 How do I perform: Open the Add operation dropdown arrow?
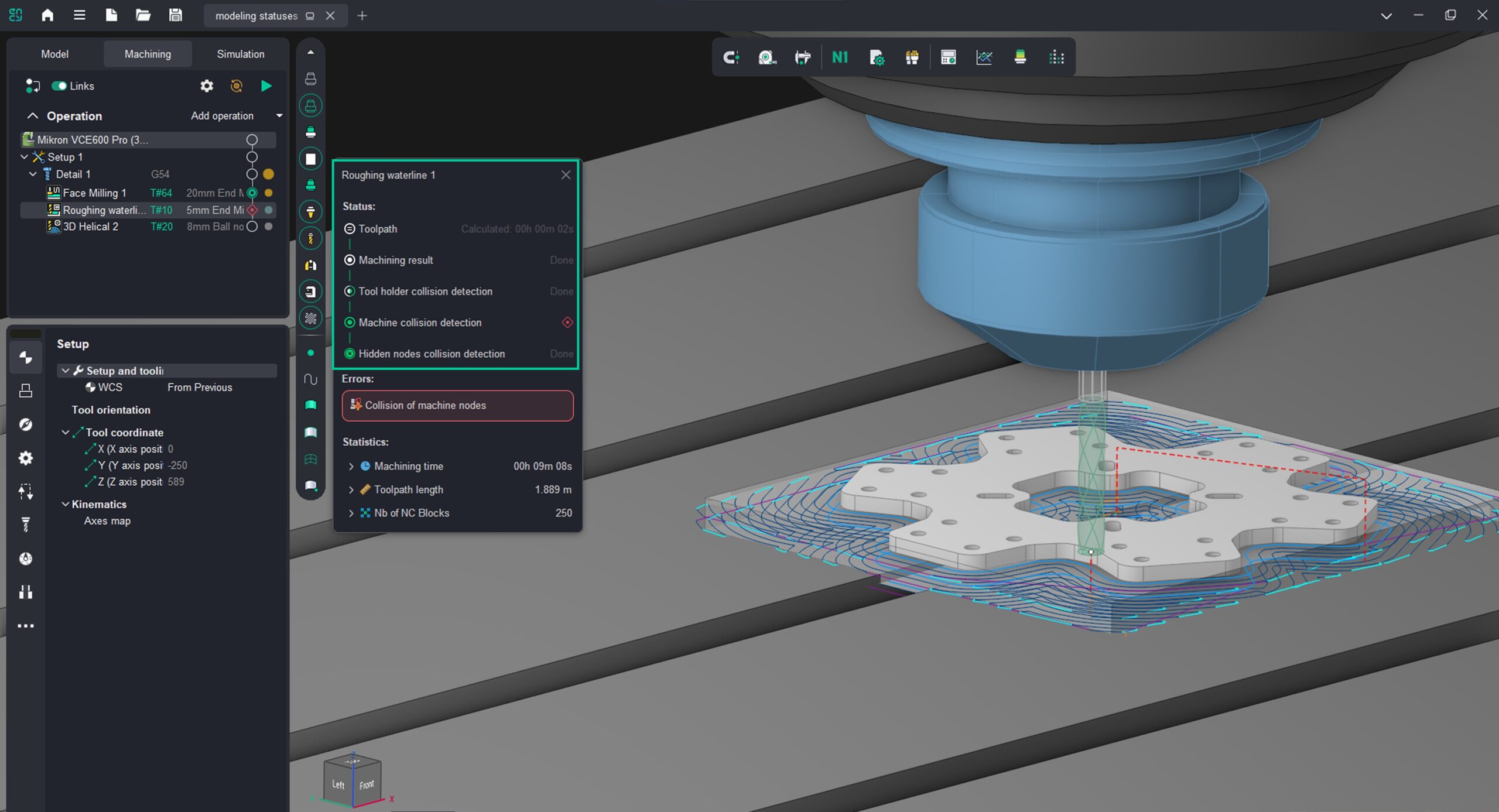tap(279, 116)
